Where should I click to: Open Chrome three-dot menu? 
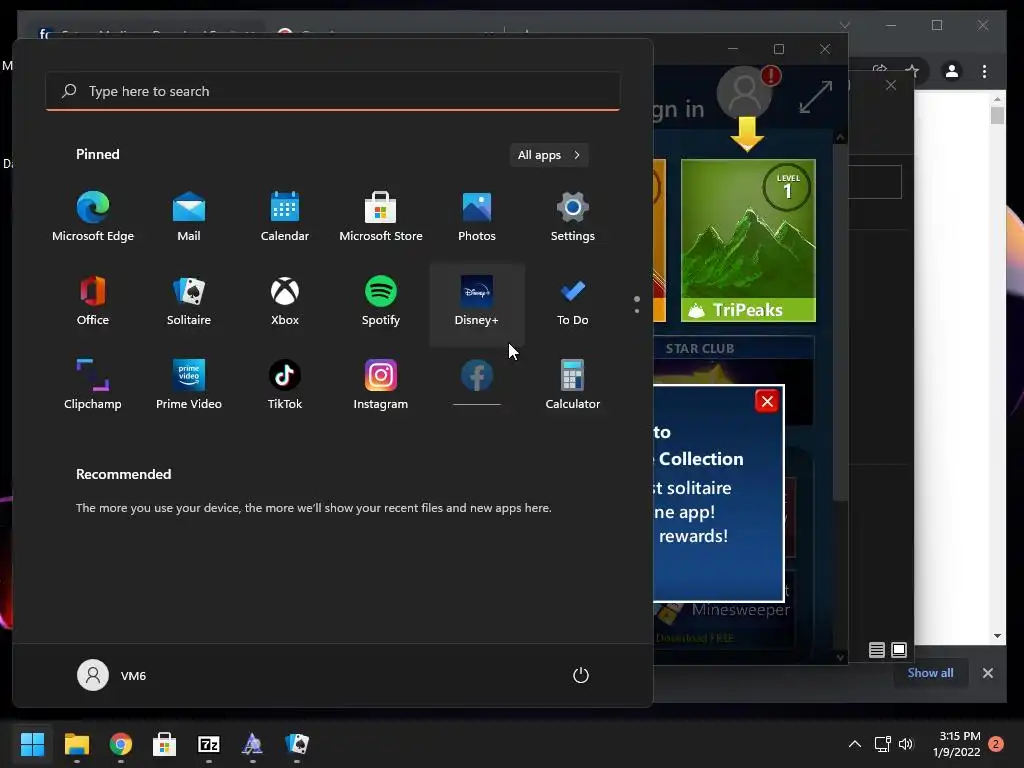coord(984,71)
